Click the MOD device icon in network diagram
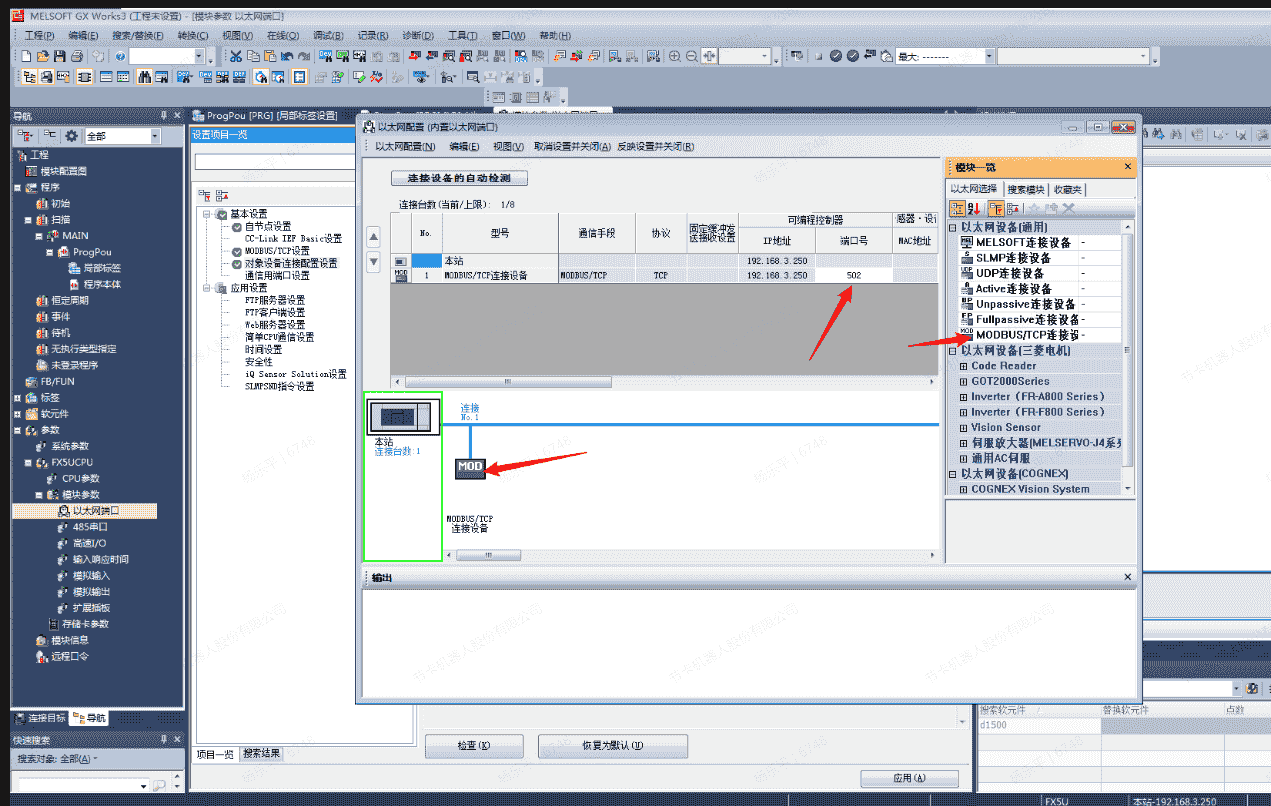Screen dimensions: 1271x806 [470, 467]
